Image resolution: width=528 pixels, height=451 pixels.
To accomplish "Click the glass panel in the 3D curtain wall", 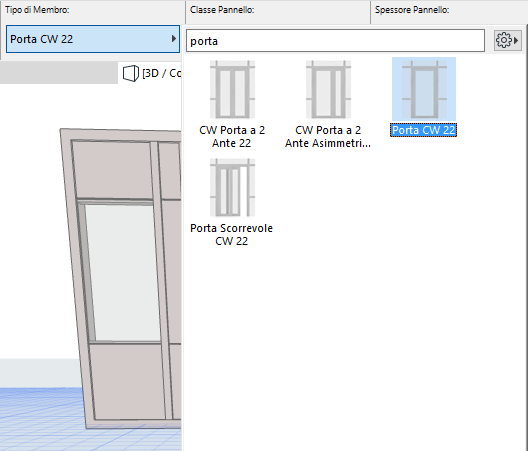I will [123, 273].
